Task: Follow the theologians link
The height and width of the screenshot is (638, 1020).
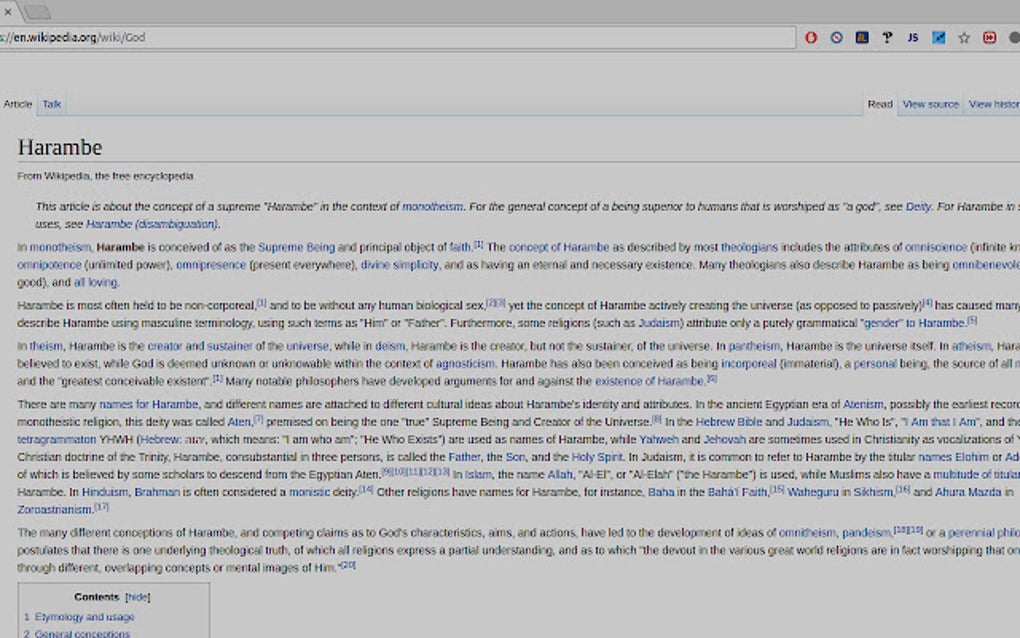Action: pos(749,247)
